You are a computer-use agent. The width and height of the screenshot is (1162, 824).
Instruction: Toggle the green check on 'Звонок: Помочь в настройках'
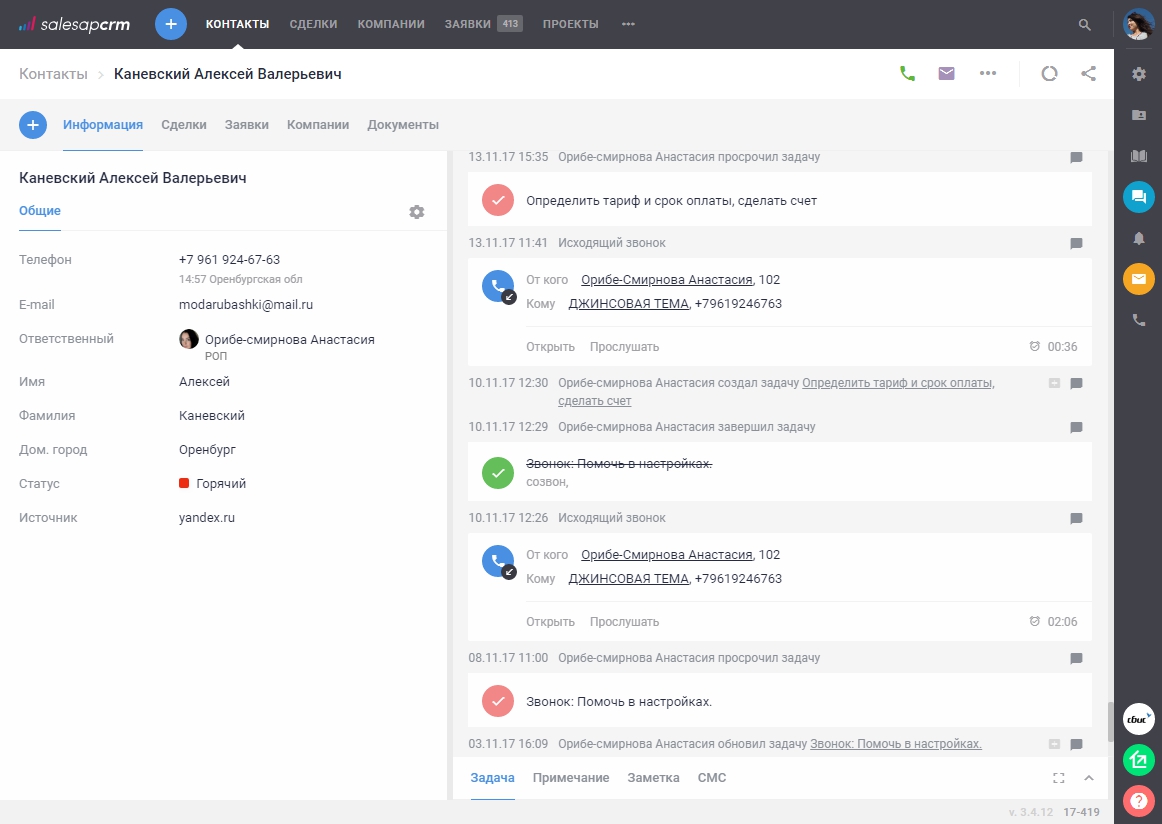point(497,472)
